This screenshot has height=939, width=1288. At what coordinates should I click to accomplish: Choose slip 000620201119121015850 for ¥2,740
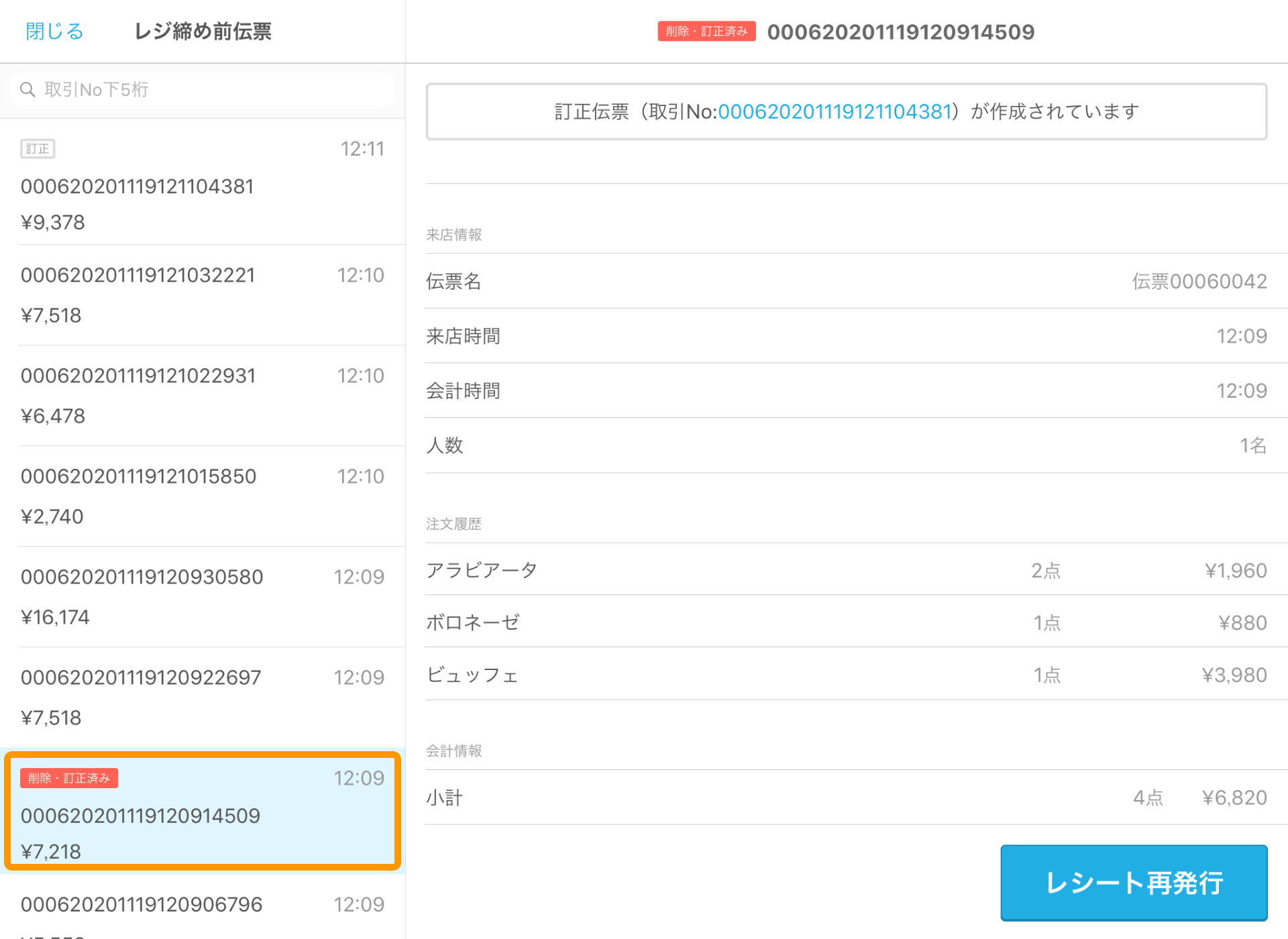[201, 496]
